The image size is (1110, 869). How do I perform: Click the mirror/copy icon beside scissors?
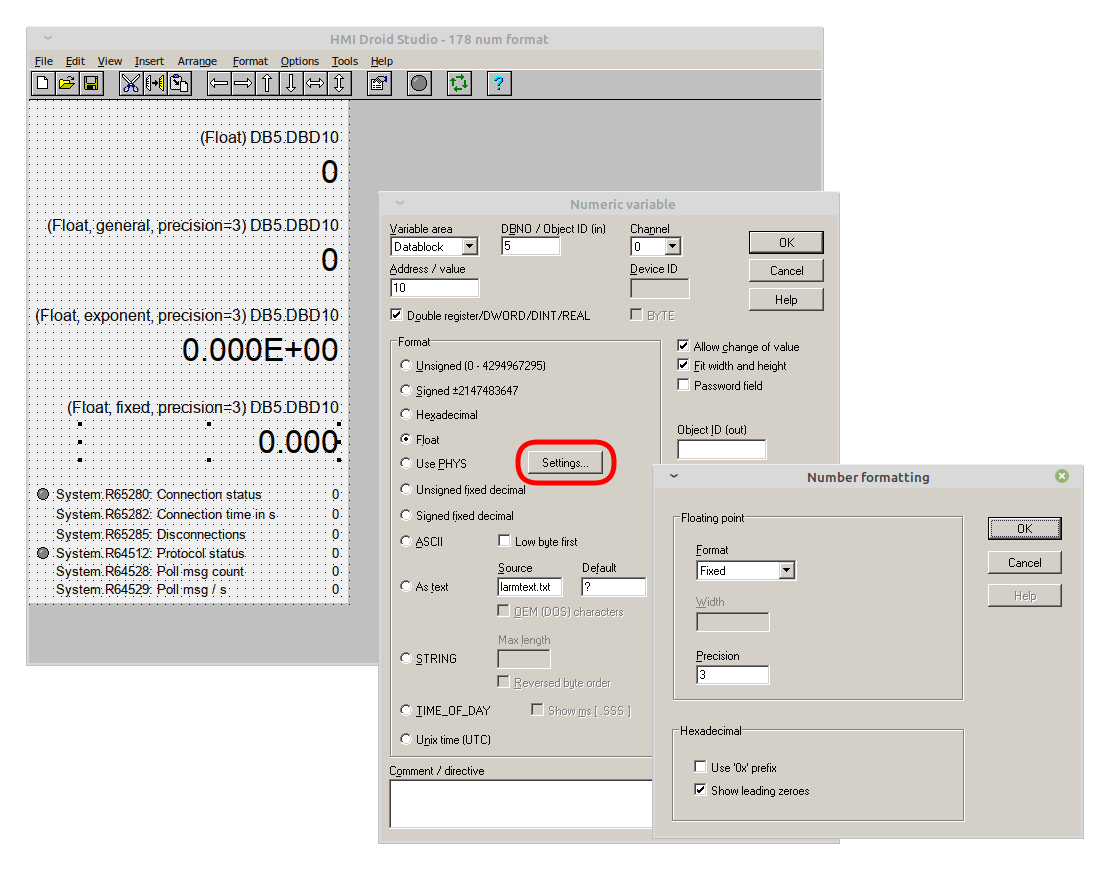pyautogui.click(x=154, y=84)
